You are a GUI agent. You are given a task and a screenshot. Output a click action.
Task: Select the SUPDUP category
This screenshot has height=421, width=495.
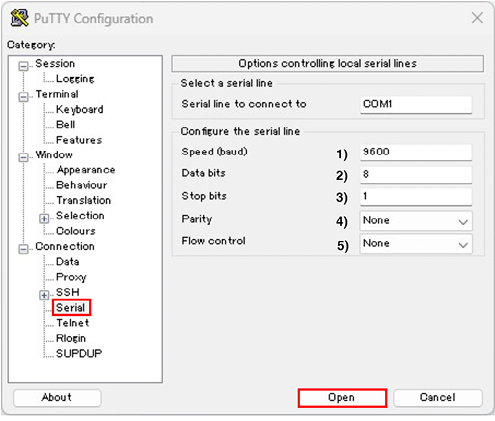(79, 354)
